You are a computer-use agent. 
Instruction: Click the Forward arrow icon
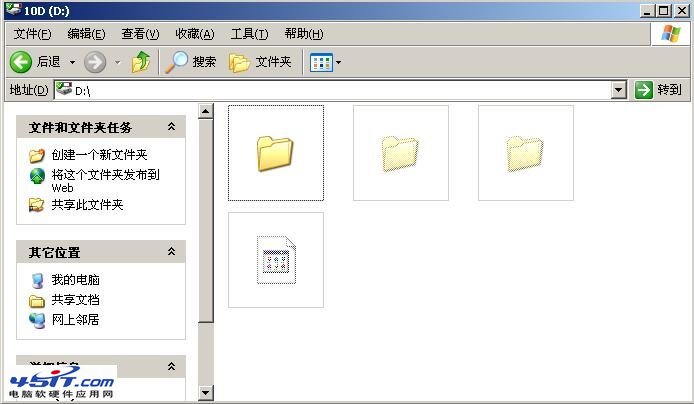pos(96,62)
